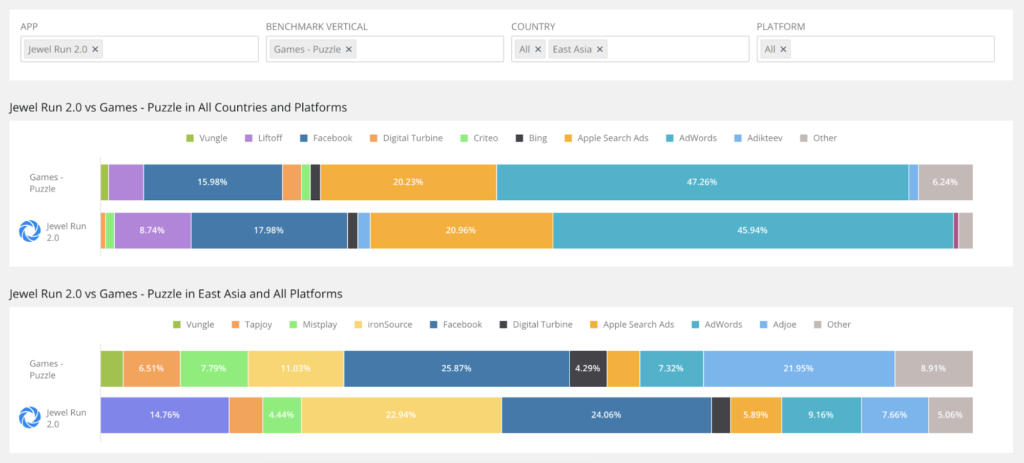Screen dimensions: 1024x463
Task: Remove the East Asia country tag
Action: [x=600, y=49]
